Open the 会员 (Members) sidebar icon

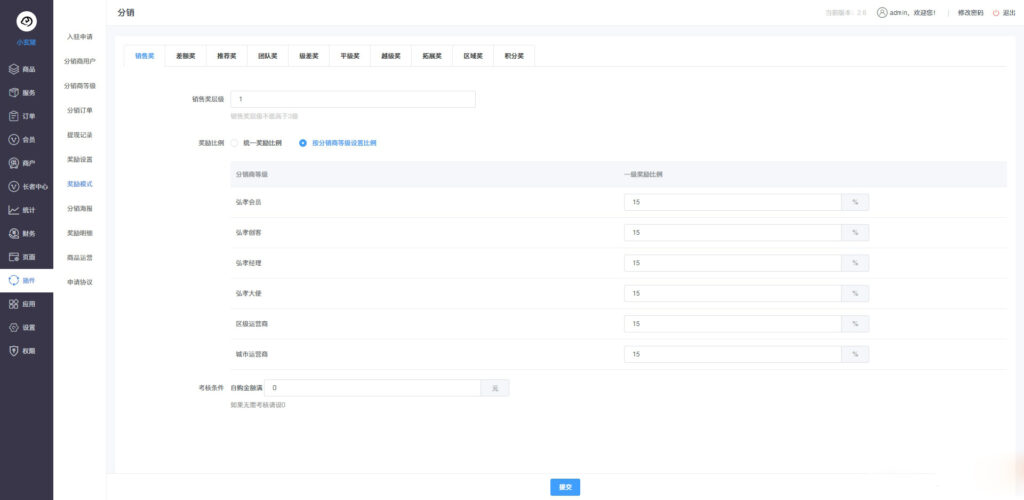14,140
